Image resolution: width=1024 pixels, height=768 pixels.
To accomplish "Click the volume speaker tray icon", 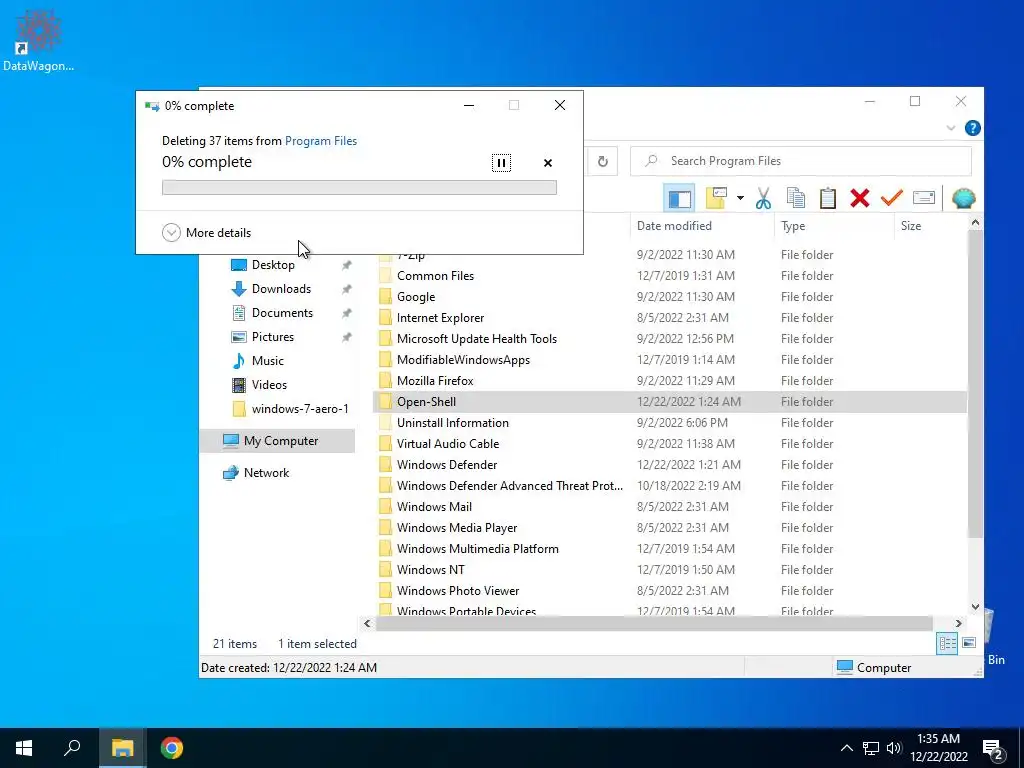I will 894,748.
